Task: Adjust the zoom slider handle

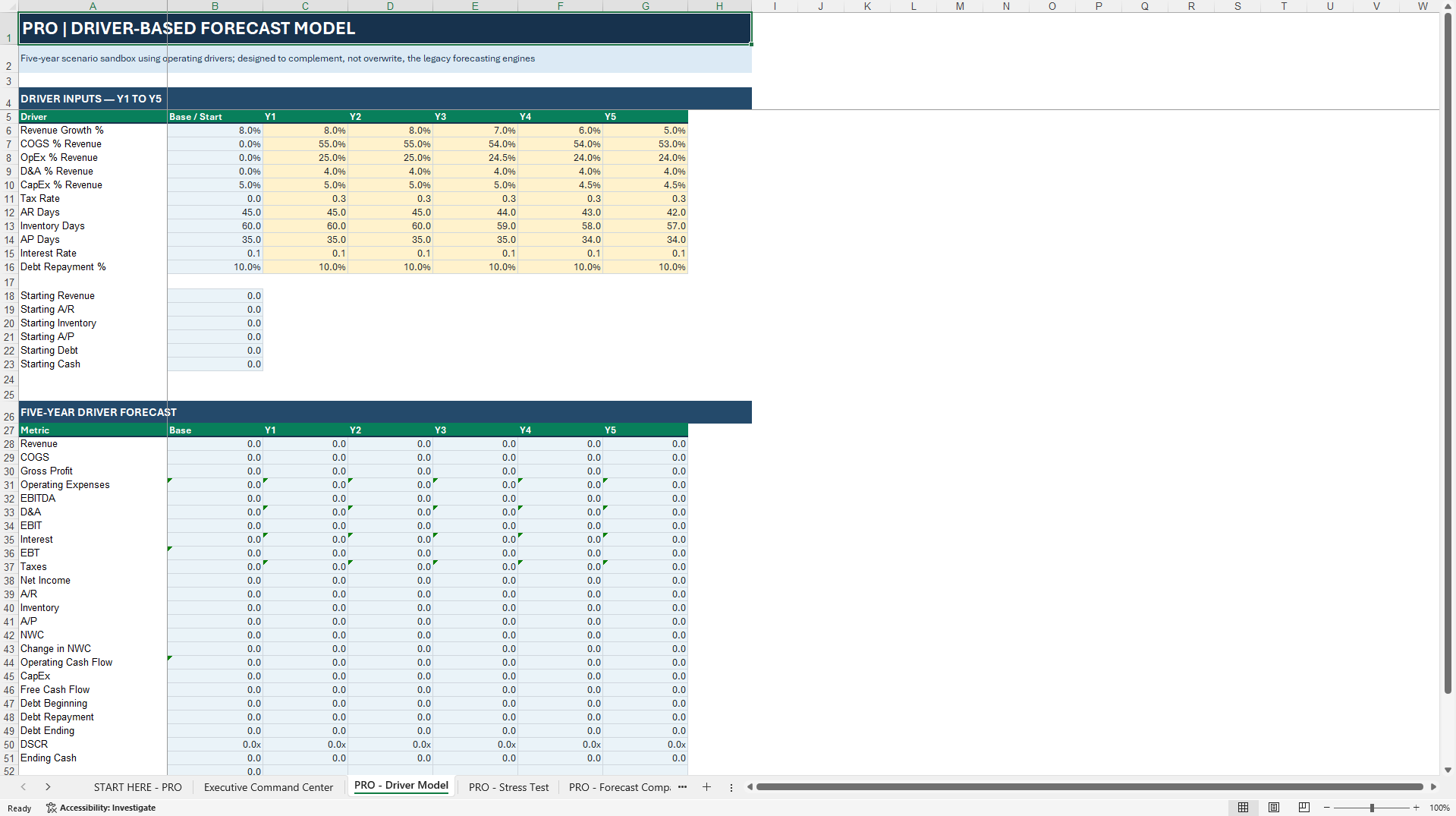Action: (x=1372, y=808)
